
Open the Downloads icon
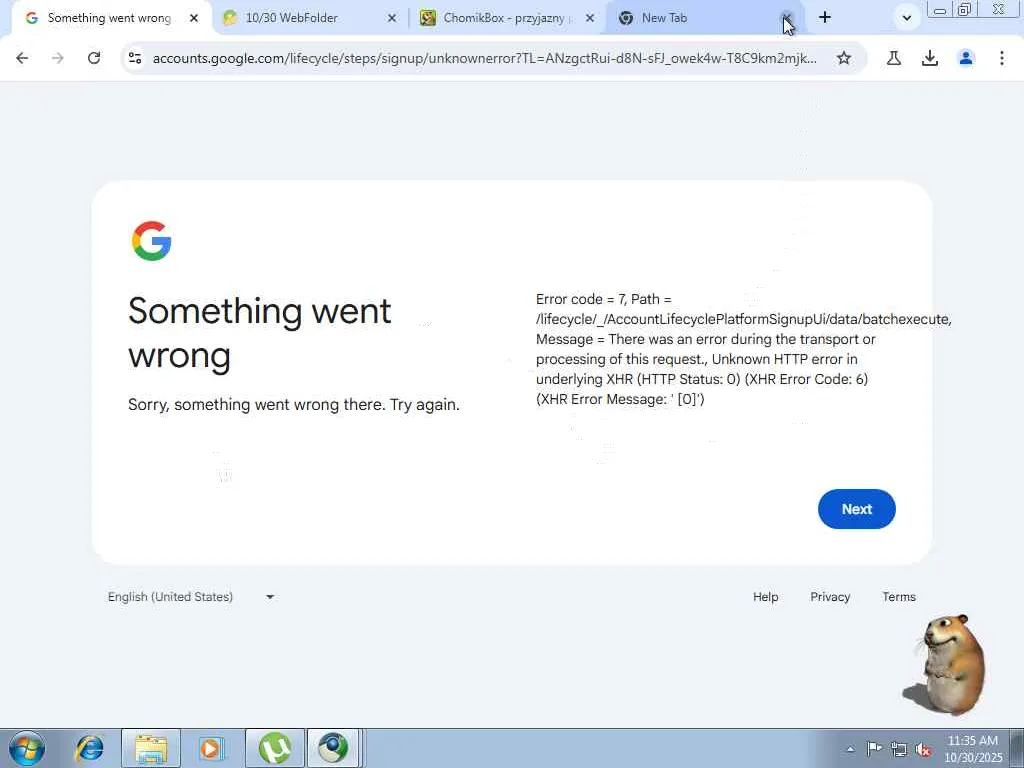(x=930, y=58)
